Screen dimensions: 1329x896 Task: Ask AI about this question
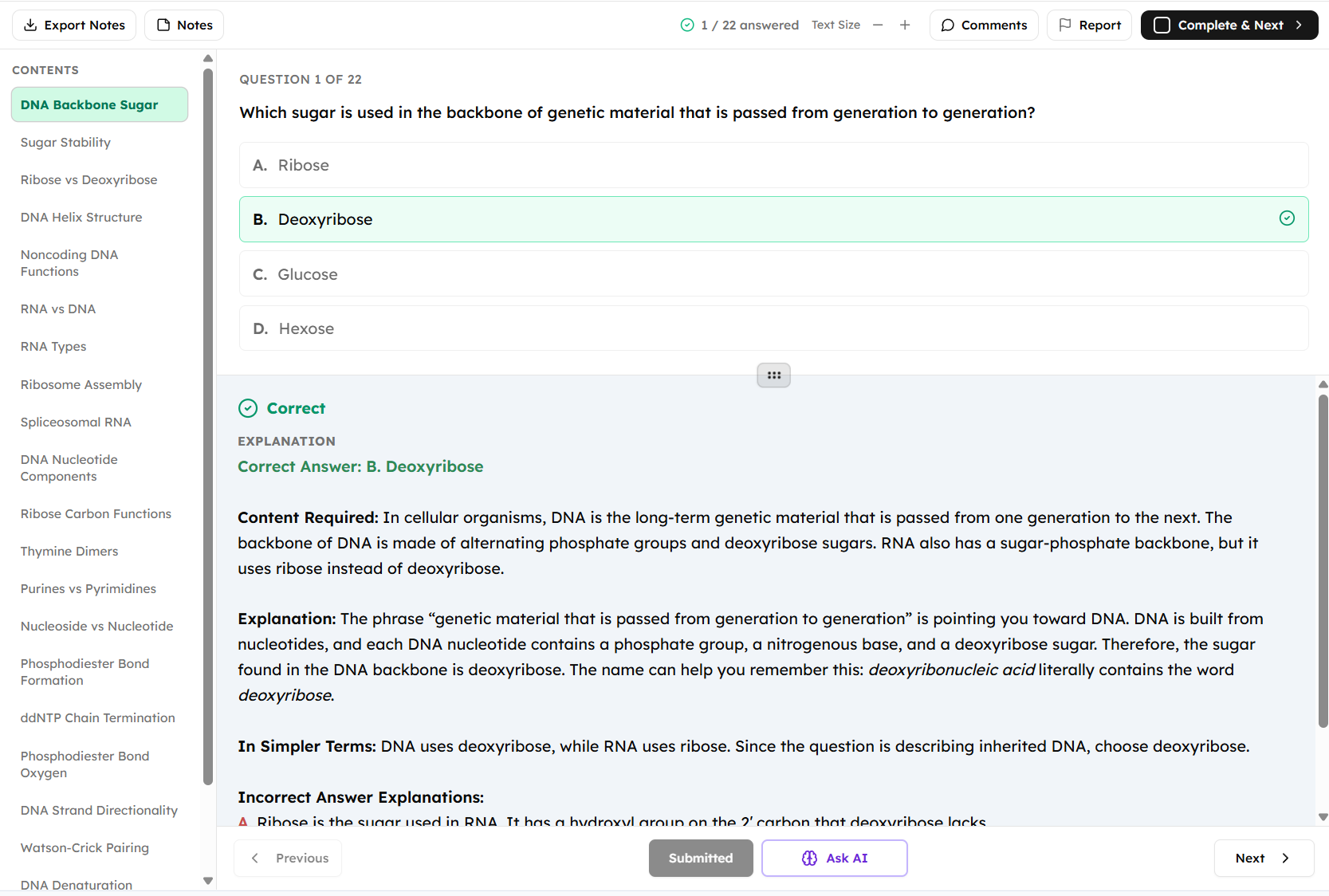click(834, 858)
